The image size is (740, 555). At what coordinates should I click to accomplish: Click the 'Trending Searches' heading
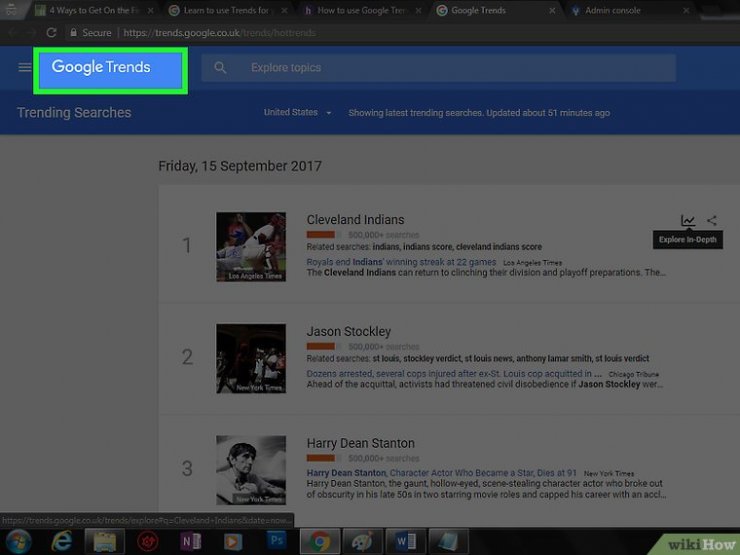[74, 113]
